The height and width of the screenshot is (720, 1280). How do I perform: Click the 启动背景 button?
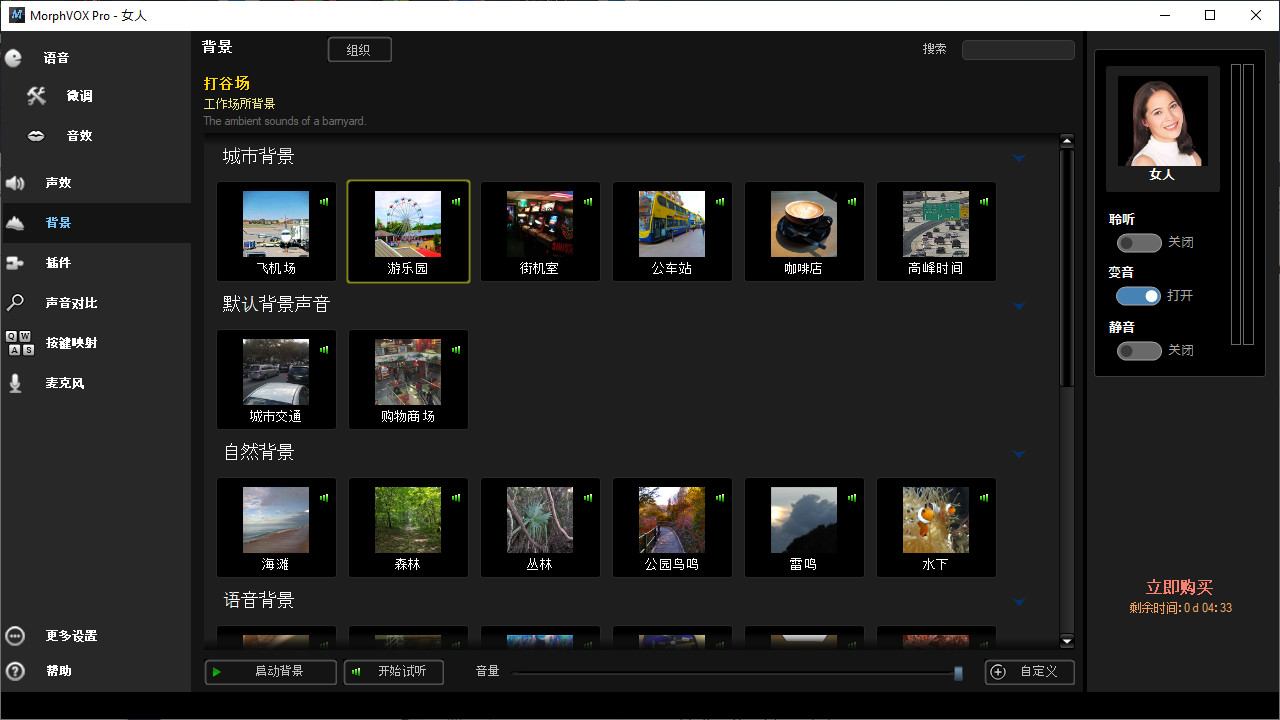pyautogui.click(x=271, y=672)
